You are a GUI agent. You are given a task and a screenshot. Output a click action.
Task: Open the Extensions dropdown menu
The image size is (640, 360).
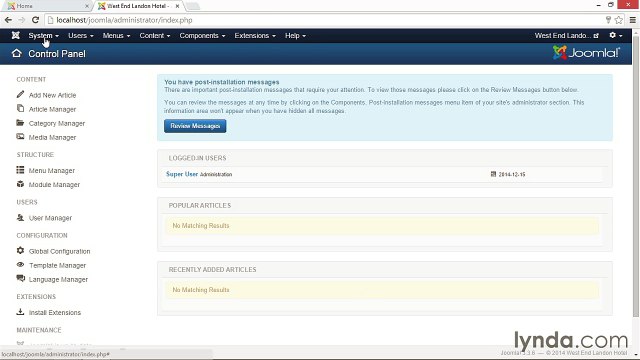[255, 36]
